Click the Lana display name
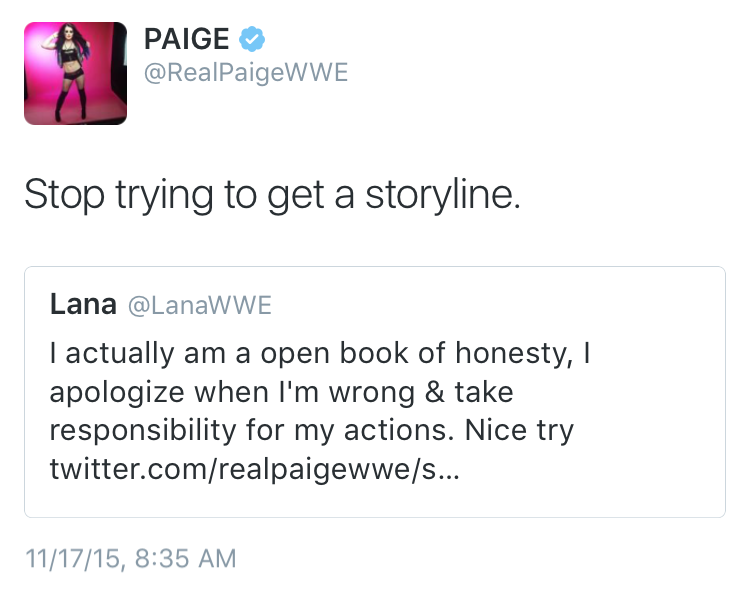 coord(83,305)
